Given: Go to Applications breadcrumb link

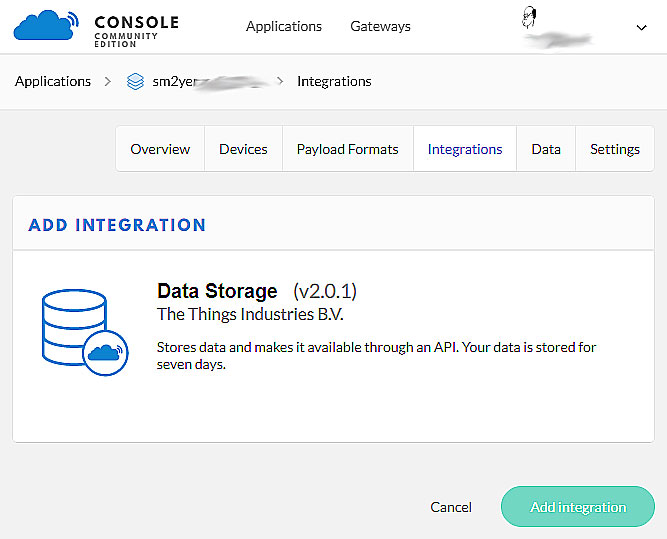Looking at the screenshot, I should [53, 81].
